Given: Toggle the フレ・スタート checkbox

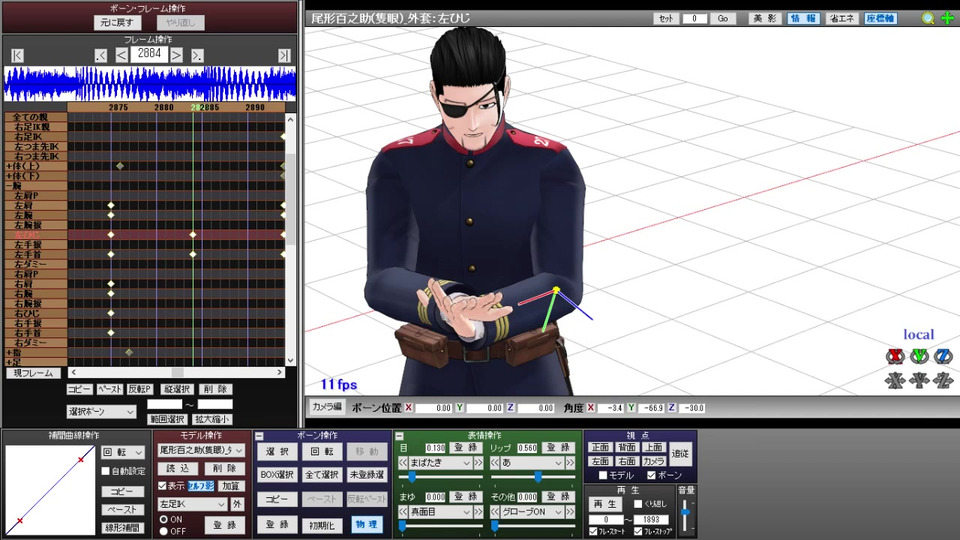Looking at the screenshot, I should (593, 531).
